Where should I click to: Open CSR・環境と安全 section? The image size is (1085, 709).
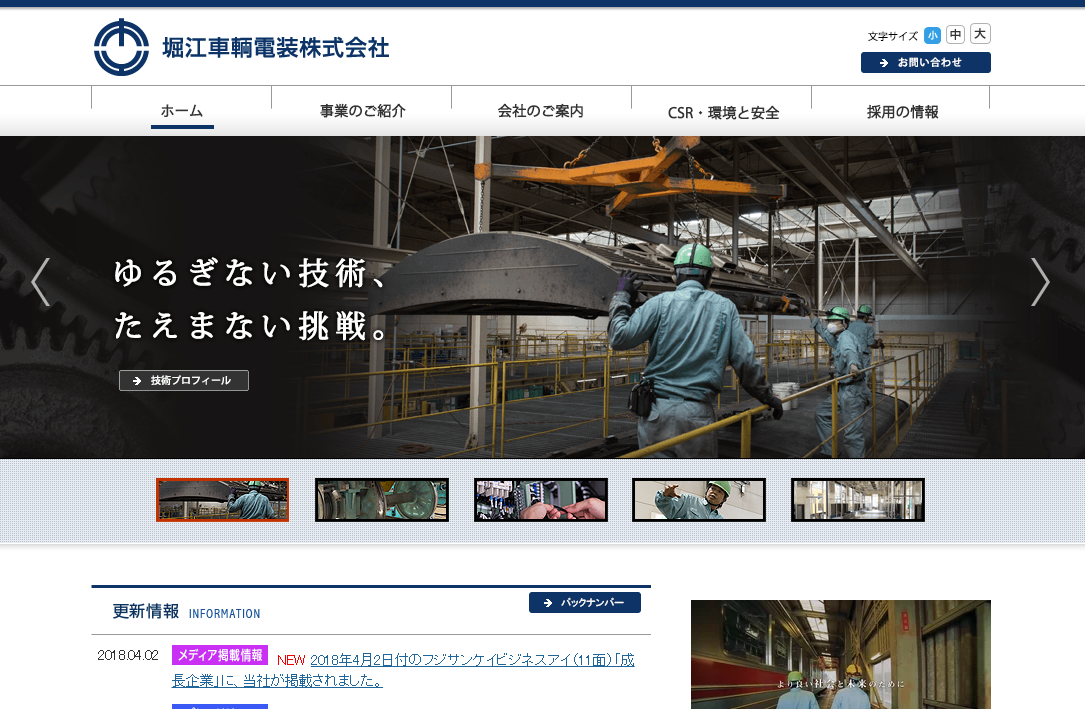tap(722, 112)
